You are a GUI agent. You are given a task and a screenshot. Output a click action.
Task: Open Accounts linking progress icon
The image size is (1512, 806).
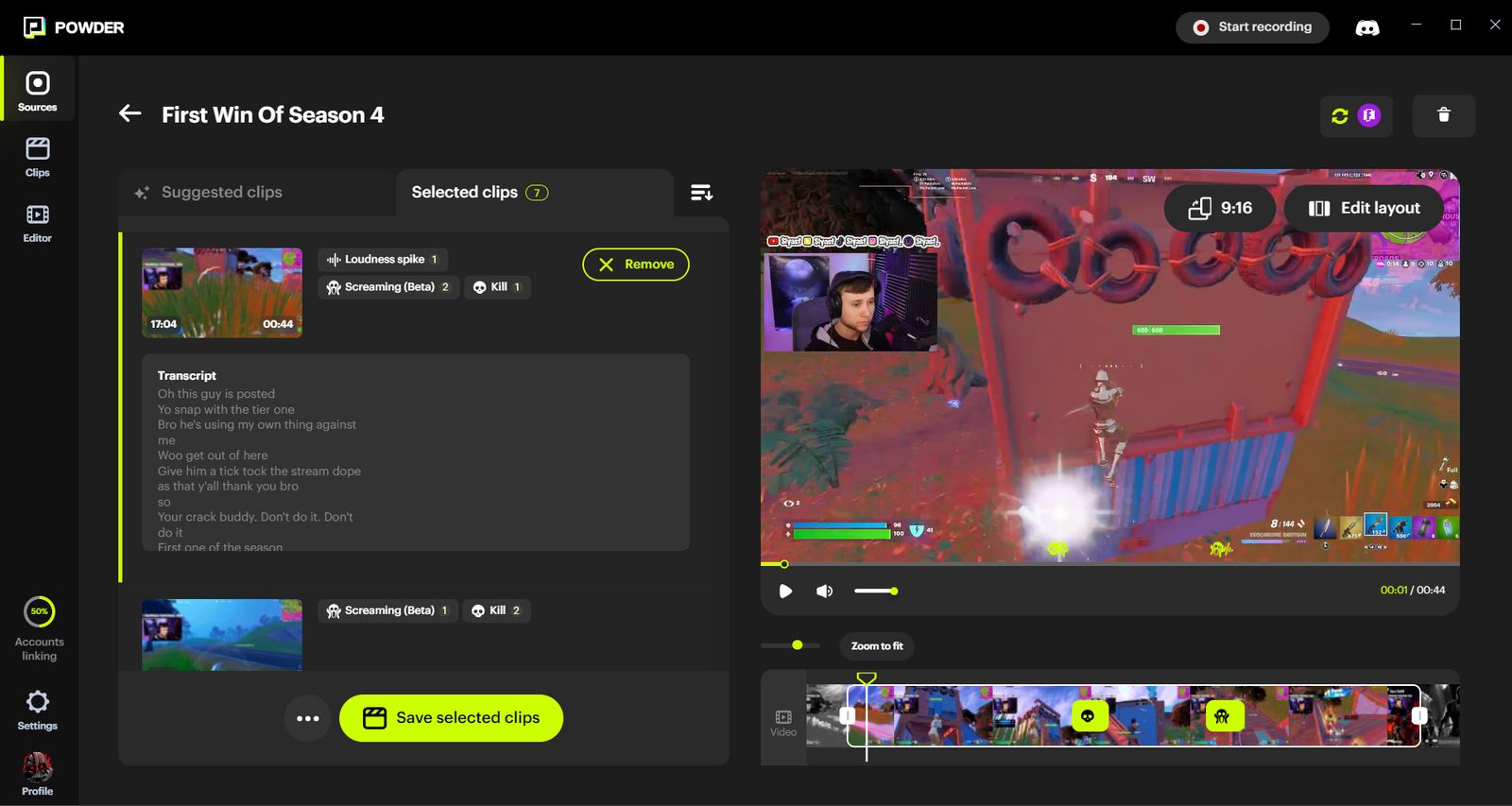click(40, 612)
